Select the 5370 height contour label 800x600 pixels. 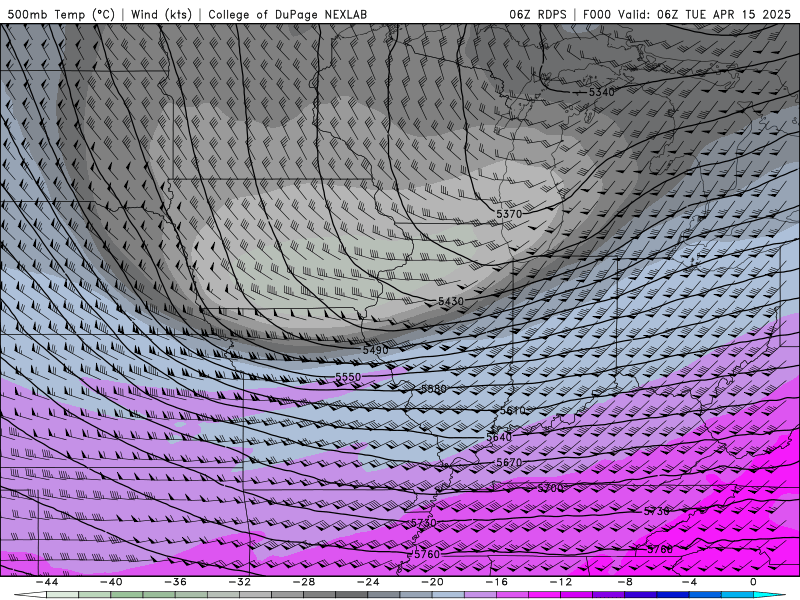coord(509,214)
